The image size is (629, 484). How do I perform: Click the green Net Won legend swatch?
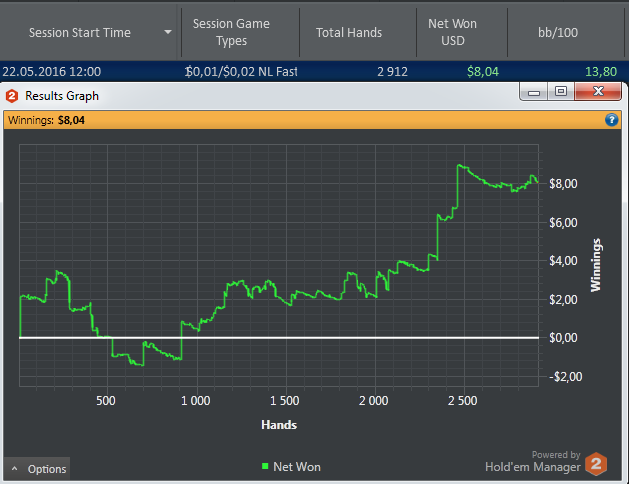tap(265, 466)
